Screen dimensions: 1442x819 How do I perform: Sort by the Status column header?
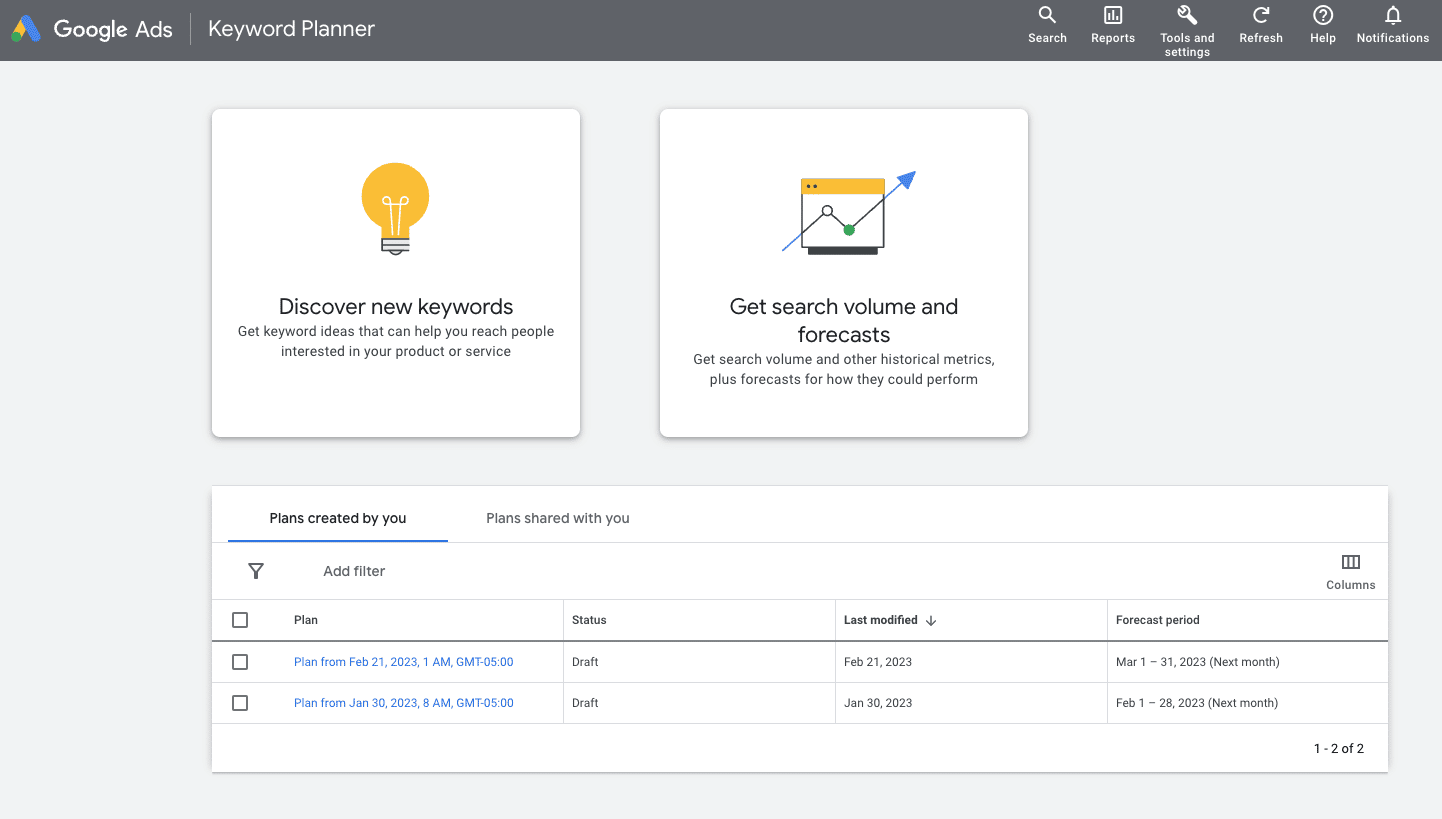pyautogui.click(x=589, y=620)
